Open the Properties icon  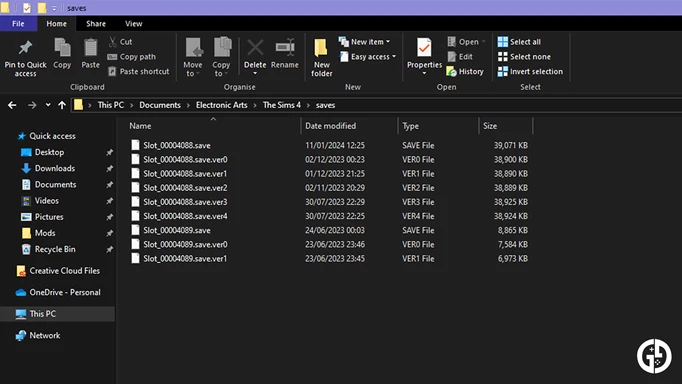[x=424, y=48]
